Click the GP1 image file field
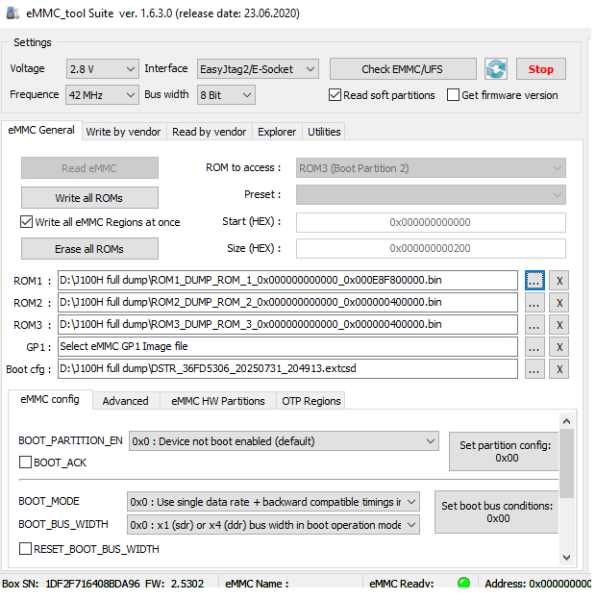 (x=288, y=347)
